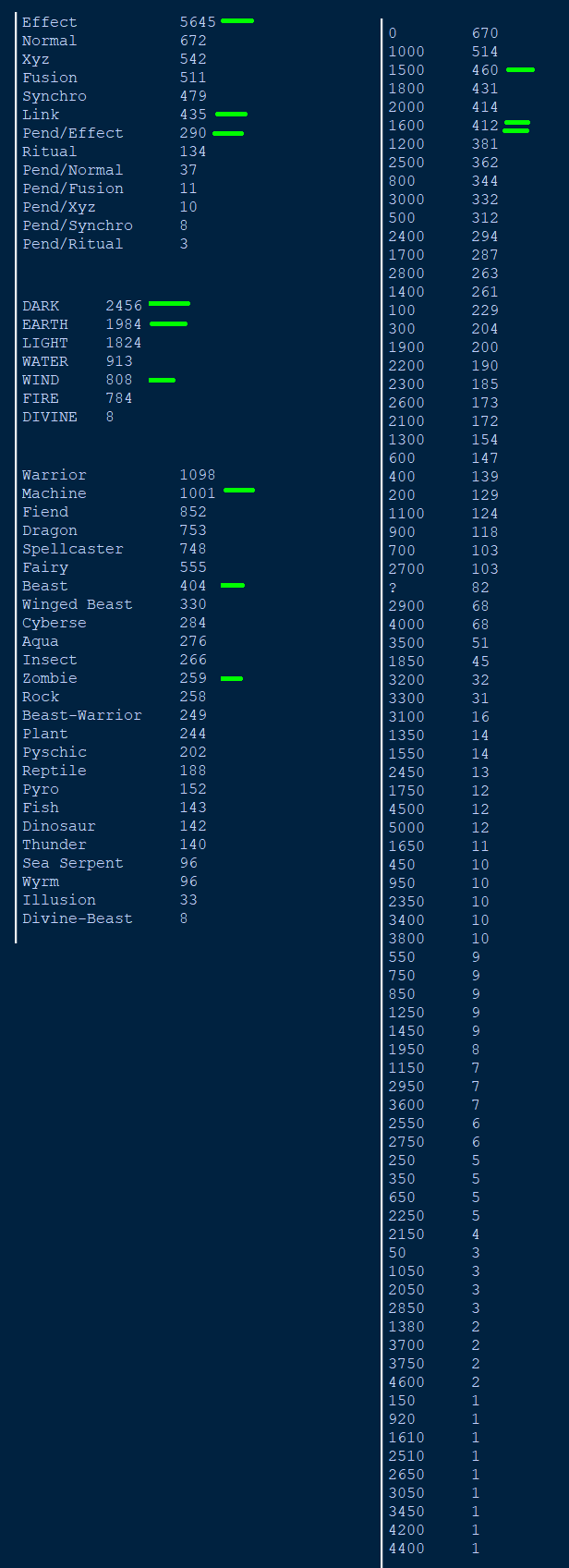Screen dimensions: 569x1568
Task: Select the 'Beast-Warrior' type label
Action: tap(82, 715)
